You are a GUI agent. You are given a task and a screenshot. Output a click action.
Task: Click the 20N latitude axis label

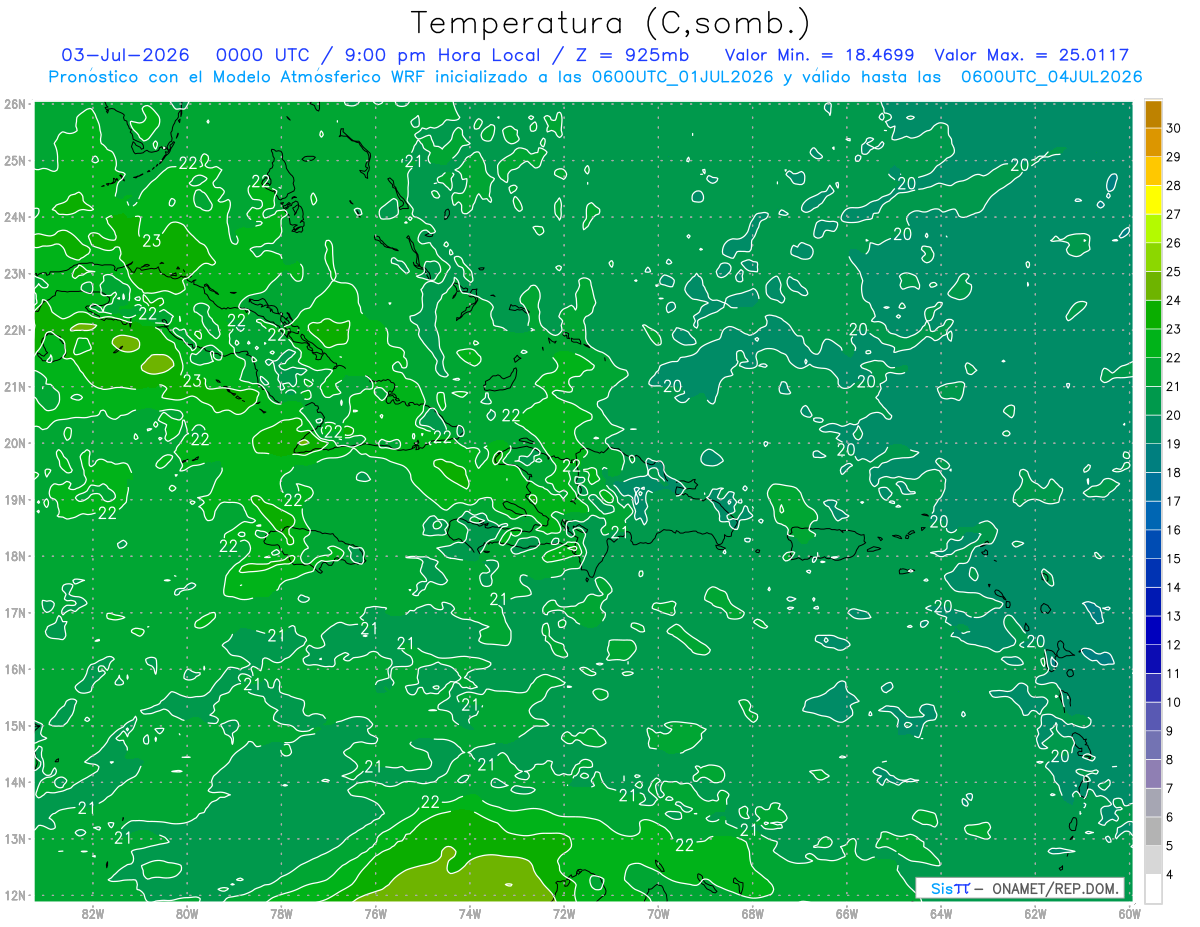tap(14, 443)
